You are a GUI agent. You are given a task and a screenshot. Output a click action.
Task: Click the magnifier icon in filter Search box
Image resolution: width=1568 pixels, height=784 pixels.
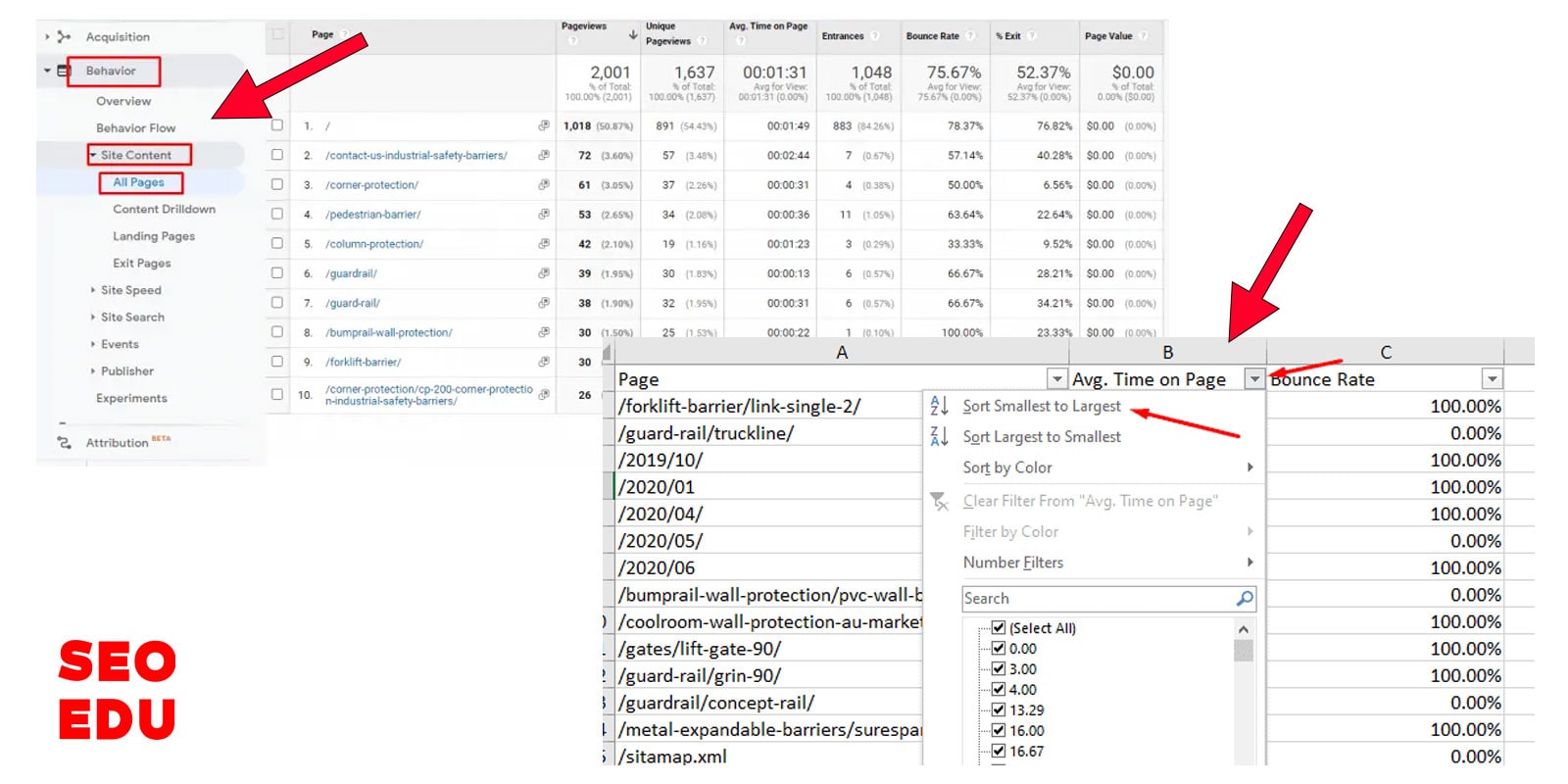(x=1245, y=598)
